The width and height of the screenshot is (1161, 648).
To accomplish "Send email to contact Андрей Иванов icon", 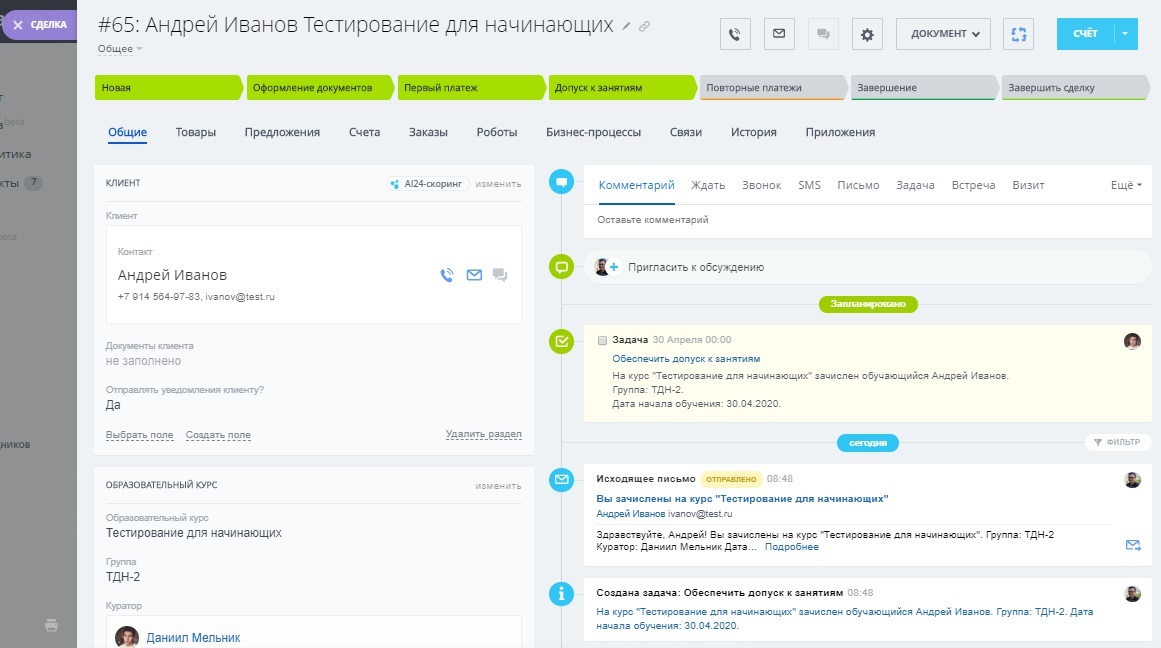I will [x=474, y=275].
